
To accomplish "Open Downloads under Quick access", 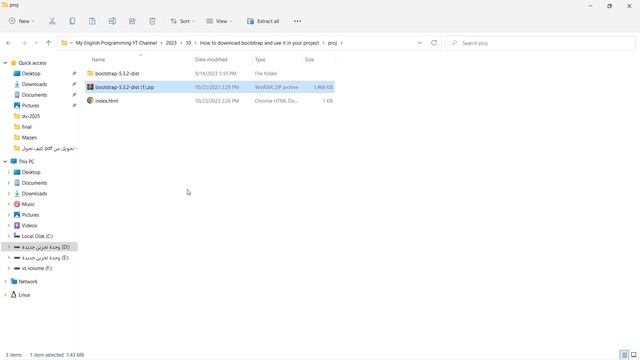I will click(34, 84).
